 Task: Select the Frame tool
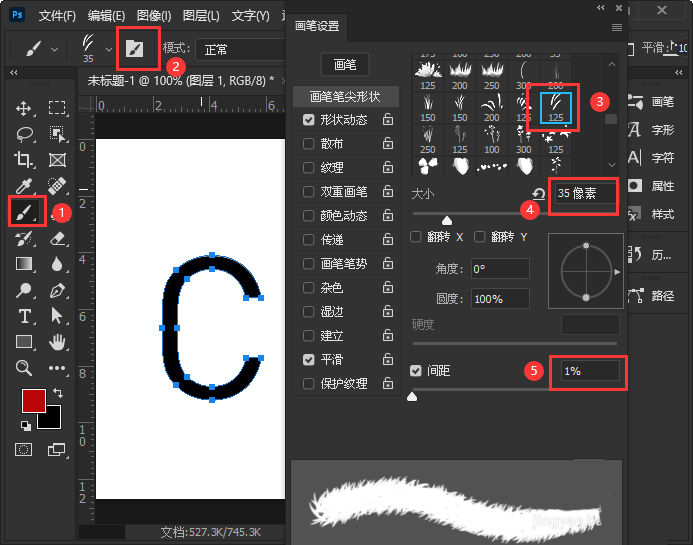(x=57, y=160)
